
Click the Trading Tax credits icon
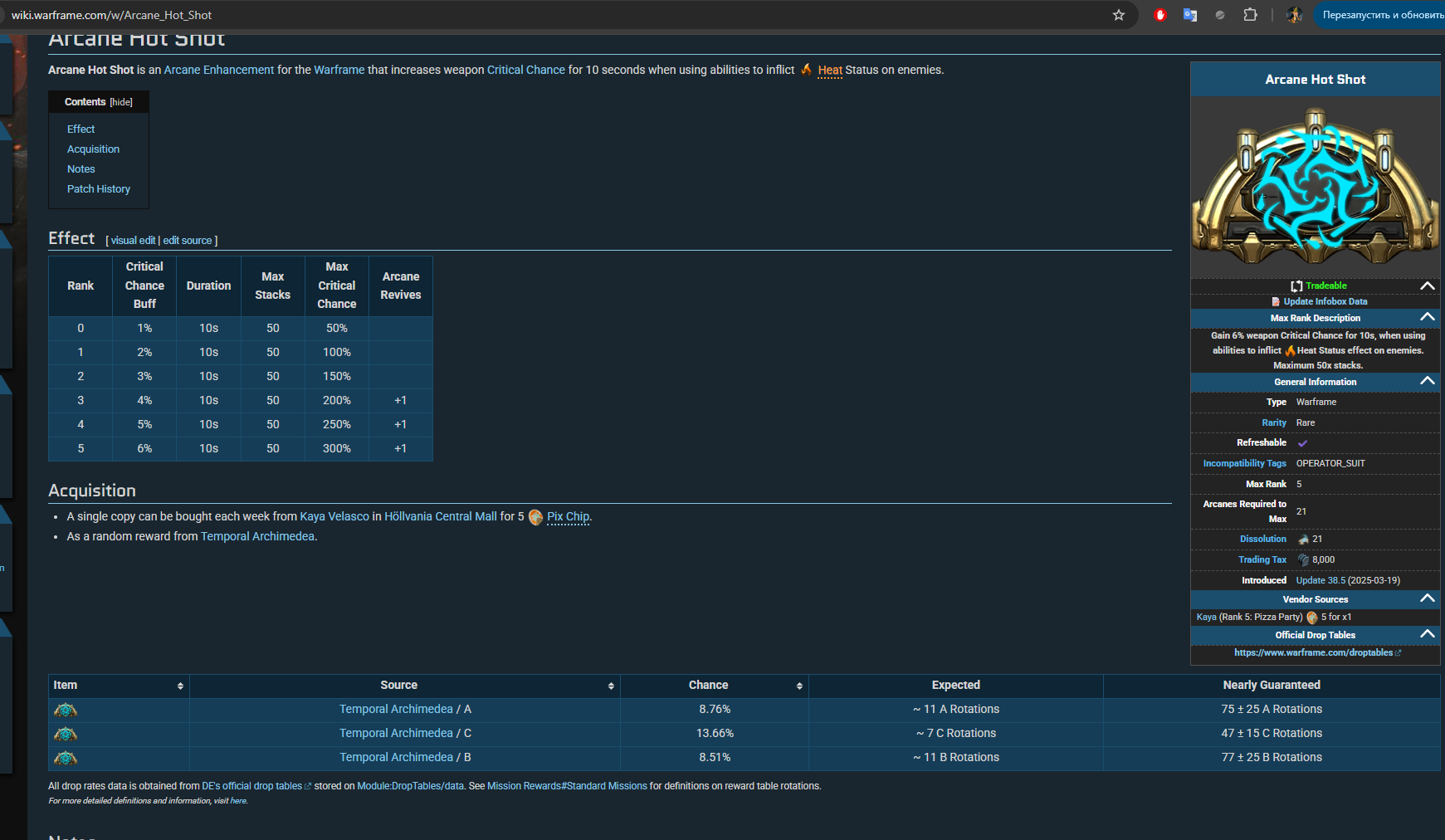(x=1303, y=560)
